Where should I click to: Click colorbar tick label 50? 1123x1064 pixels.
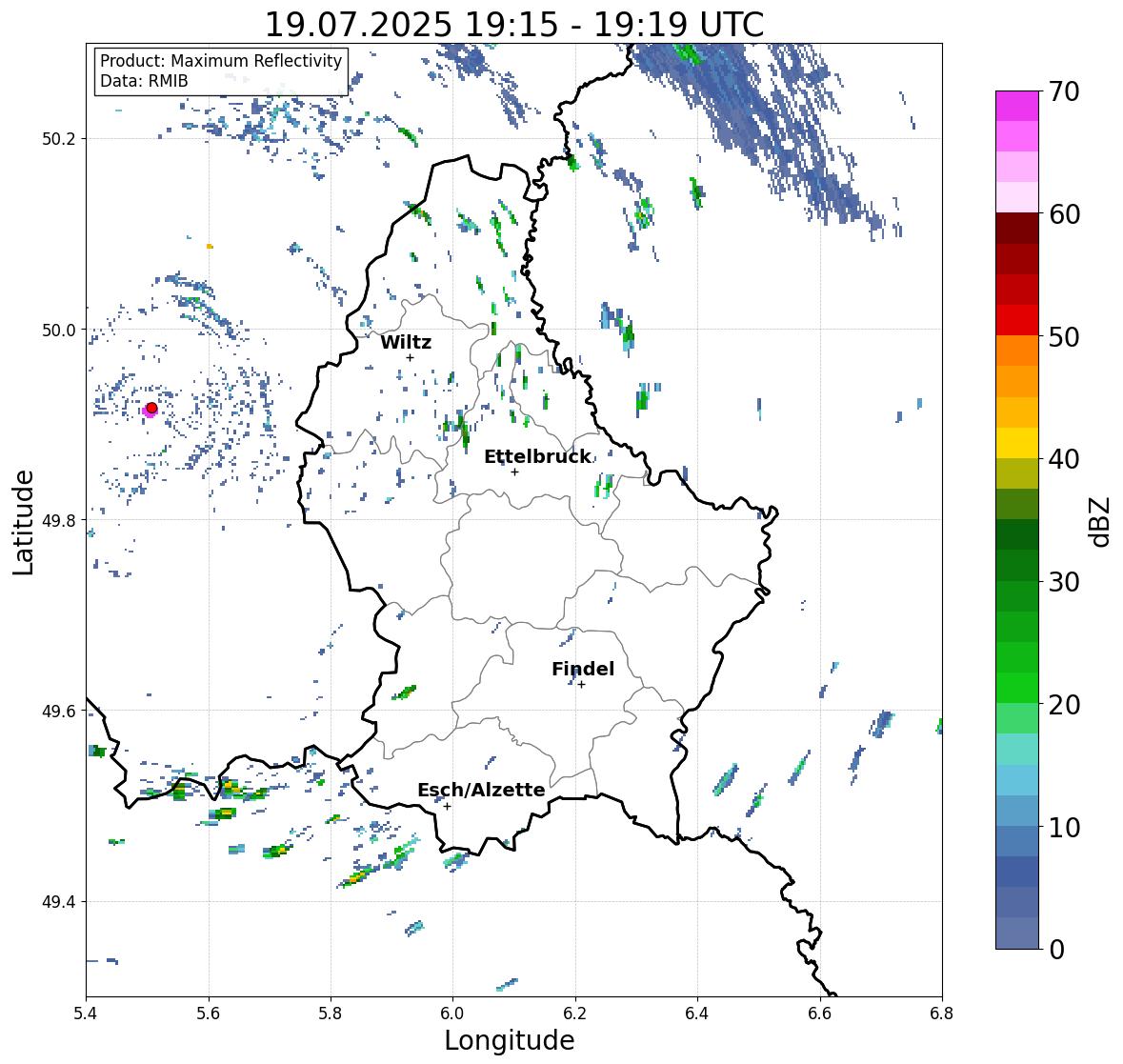pyautogui.click(x=1064, y=337)
